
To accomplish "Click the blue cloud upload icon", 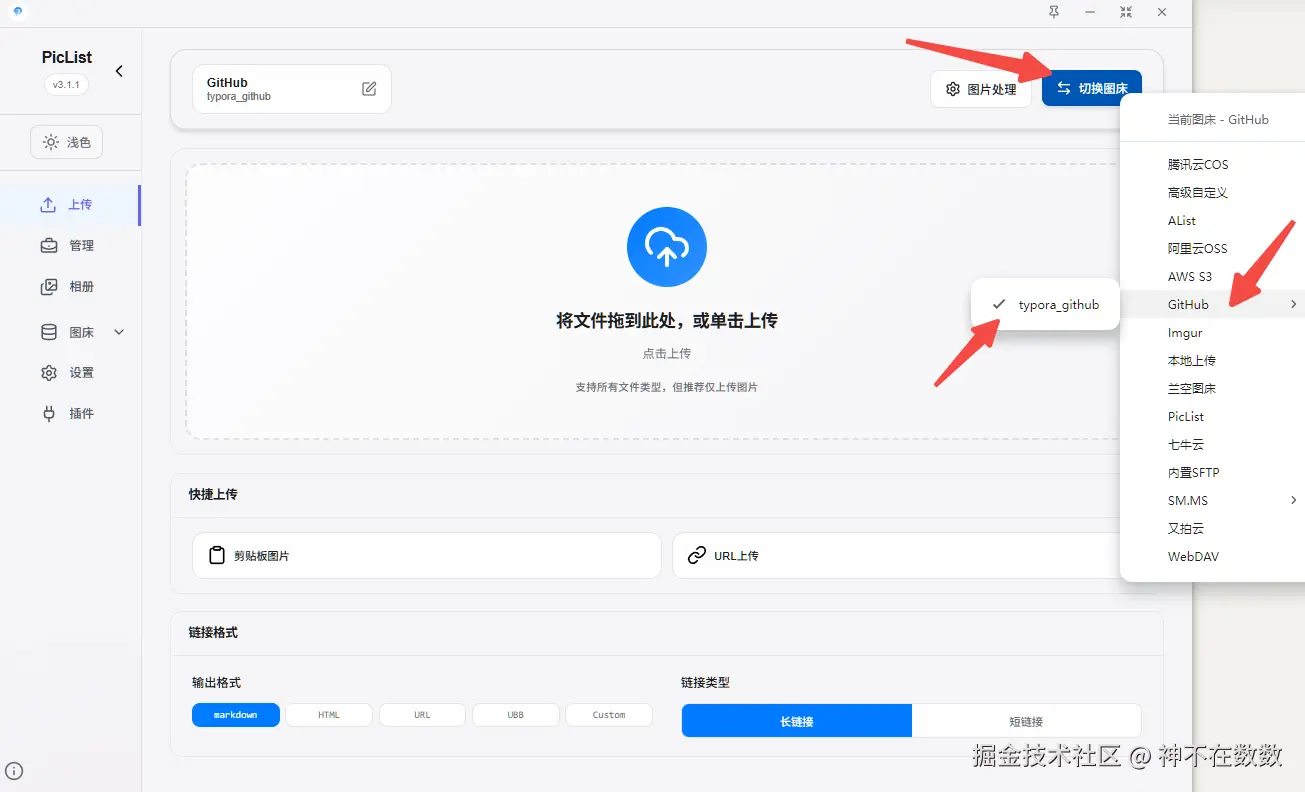I will click(667, 247).
